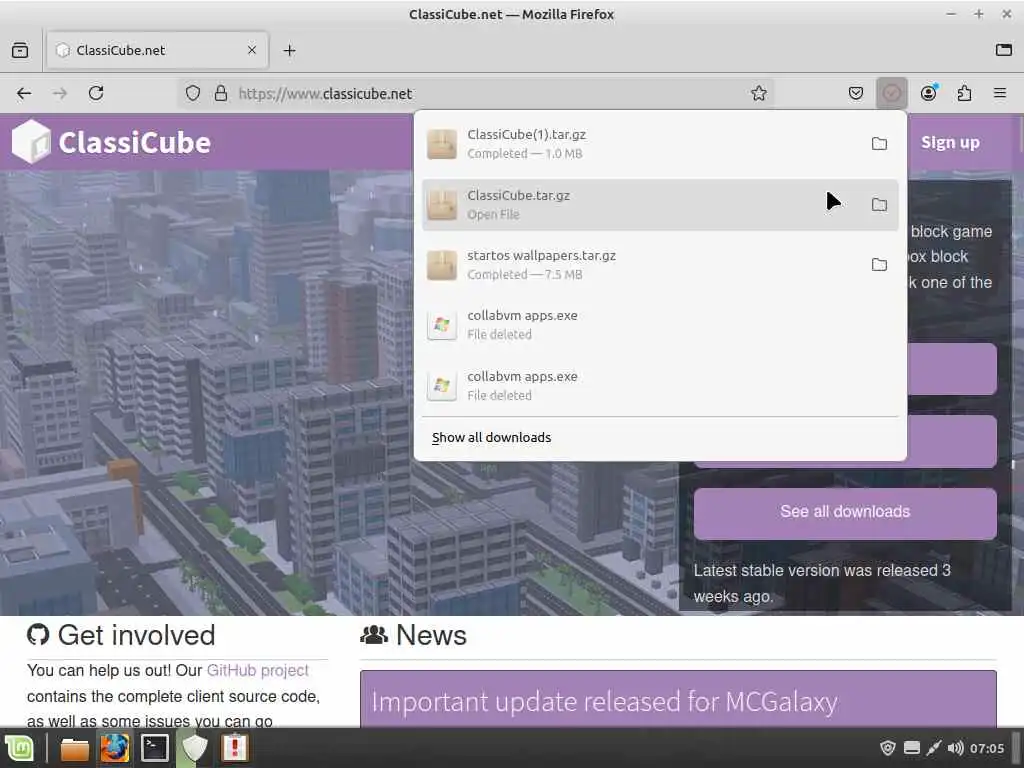Click the ClassiCube site title text
1024x768 pixels.
(135, 142)
